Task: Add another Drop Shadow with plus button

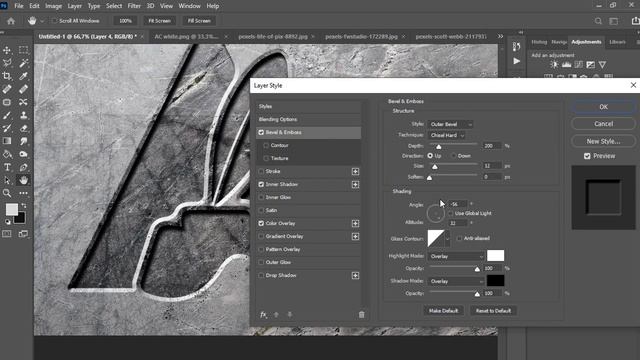Action: click(x=356, y=276)
